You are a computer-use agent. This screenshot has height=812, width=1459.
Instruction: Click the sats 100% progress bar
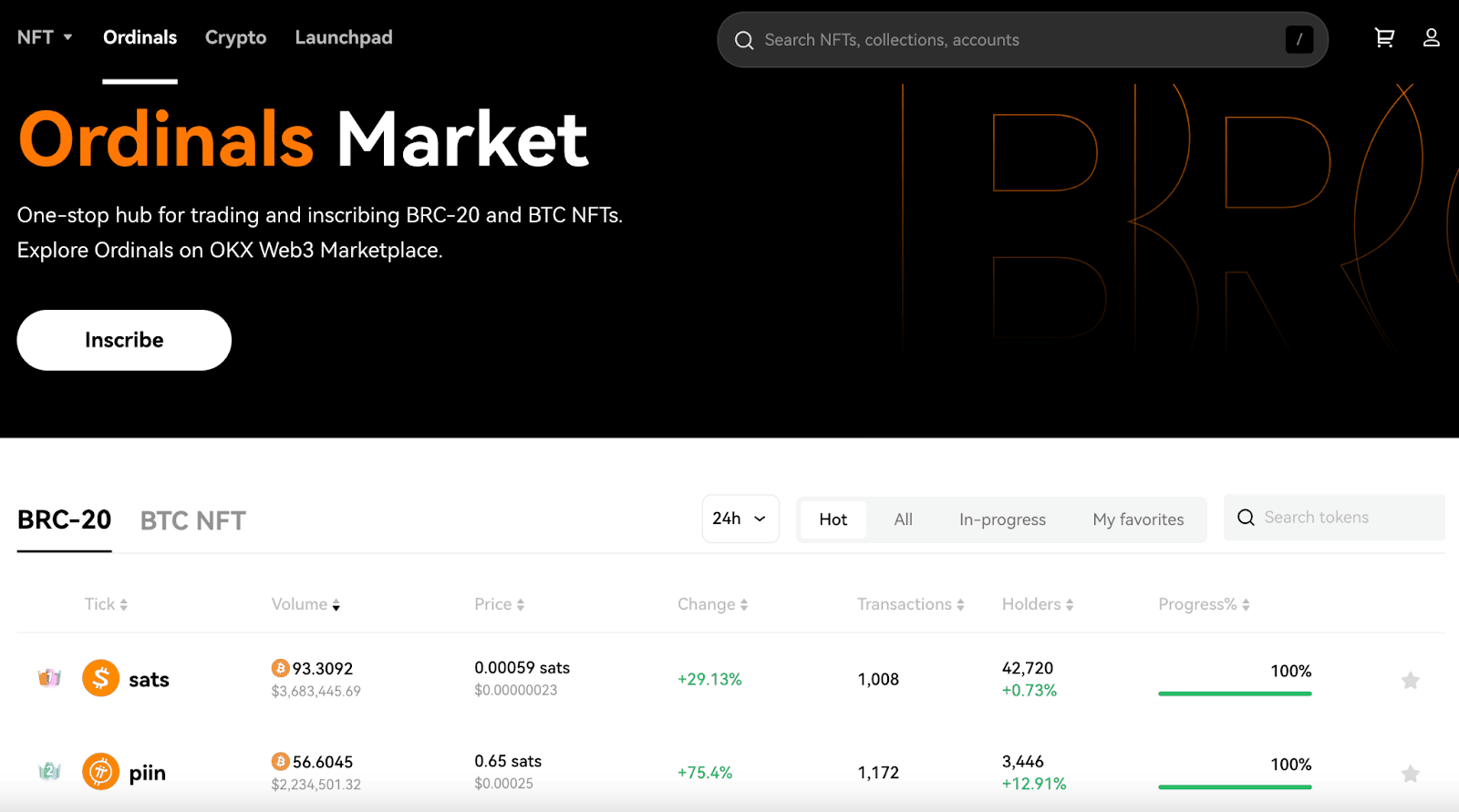tap(1235, 694)
